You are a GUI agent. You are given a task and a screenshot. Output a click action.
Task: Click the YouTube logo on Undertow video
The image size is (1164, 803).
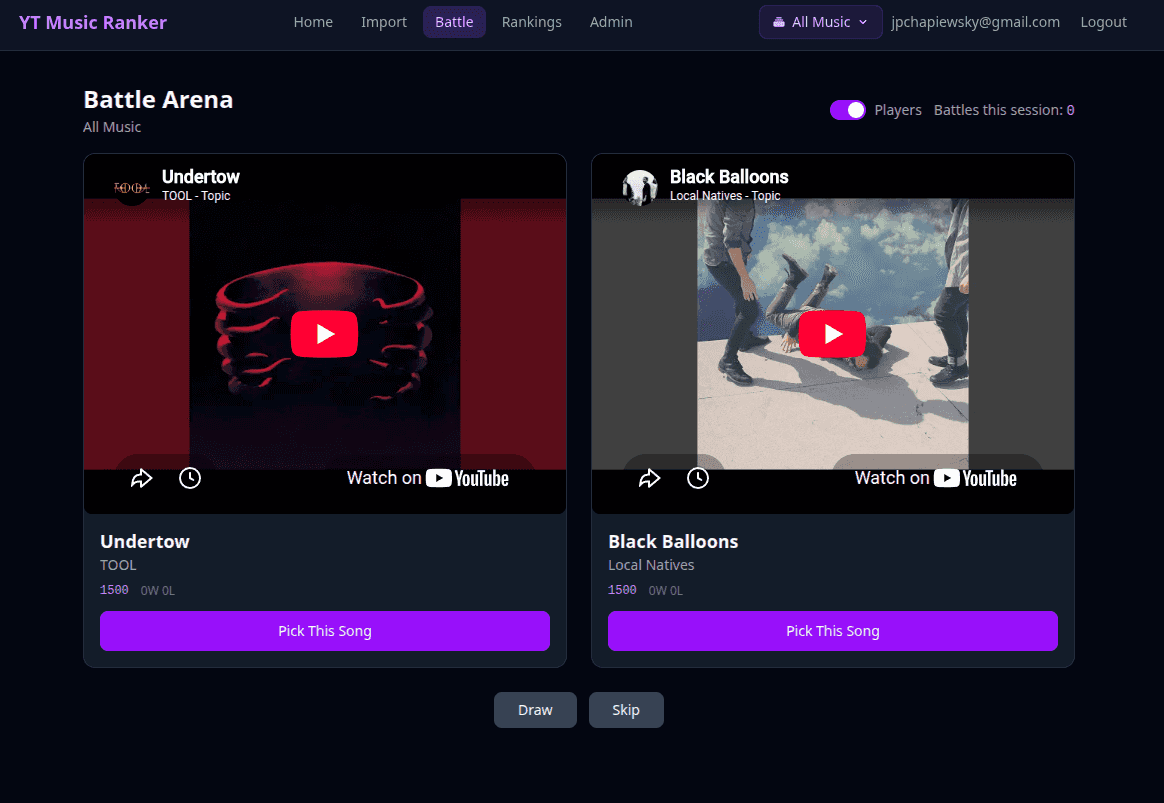[467, 478]
